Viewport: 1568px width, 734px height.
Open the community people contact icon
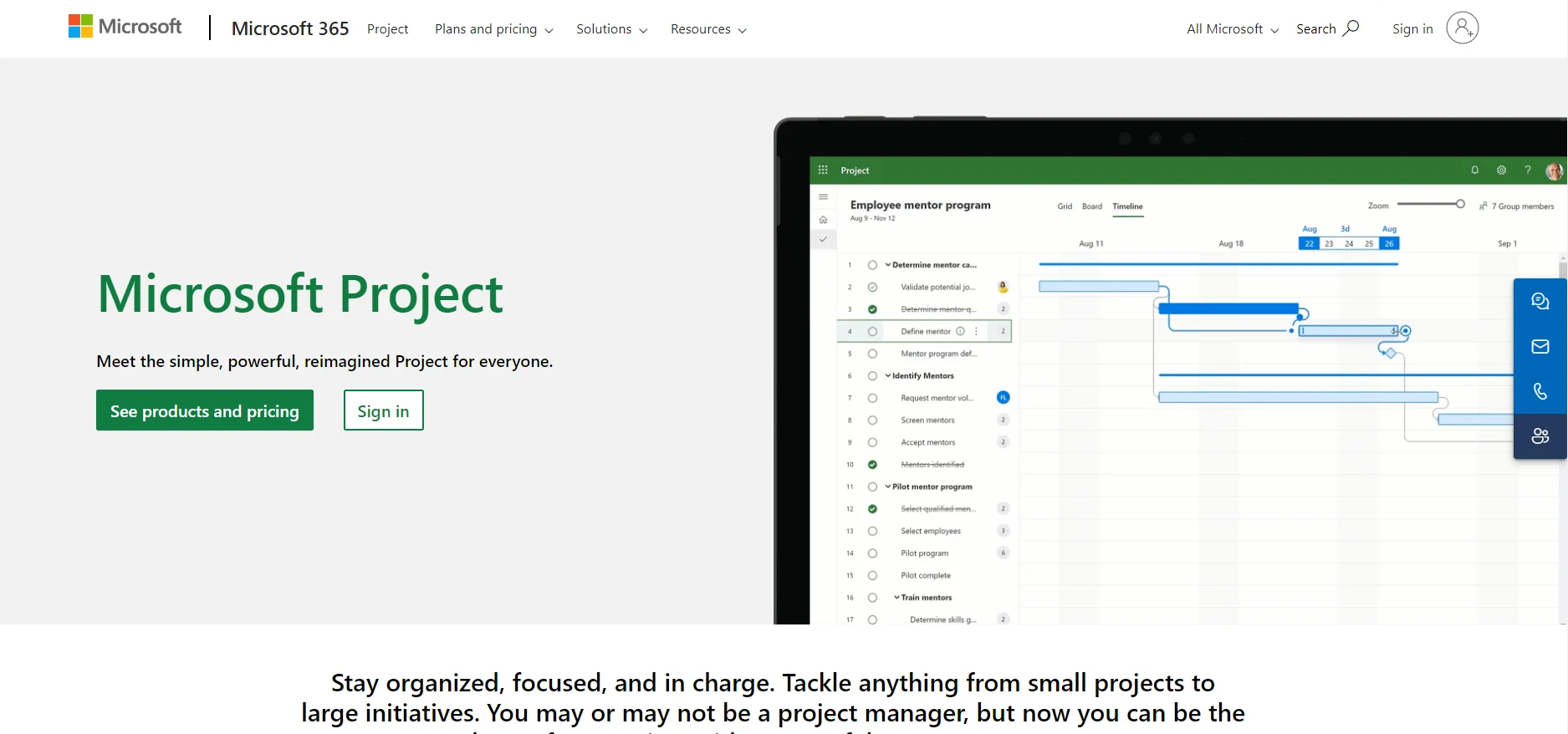point(1540,436)
